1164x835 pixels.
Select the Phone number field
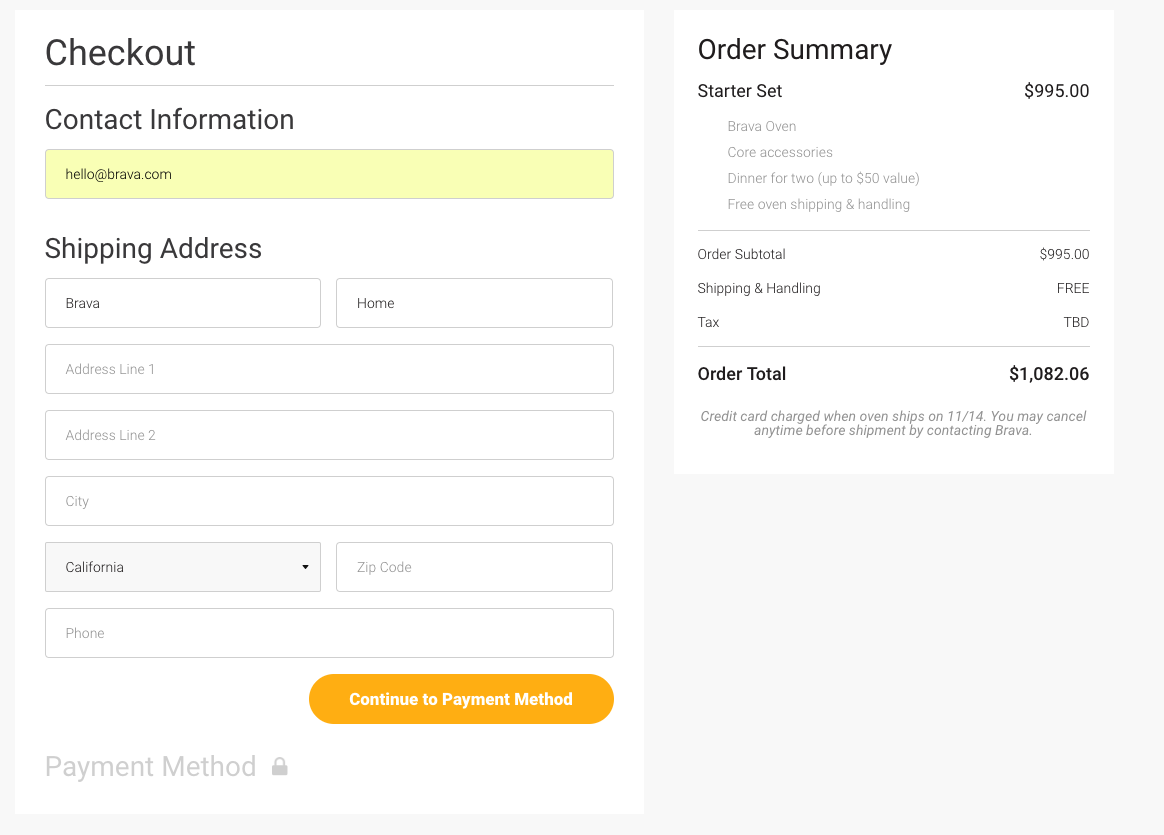pos(329,633)
